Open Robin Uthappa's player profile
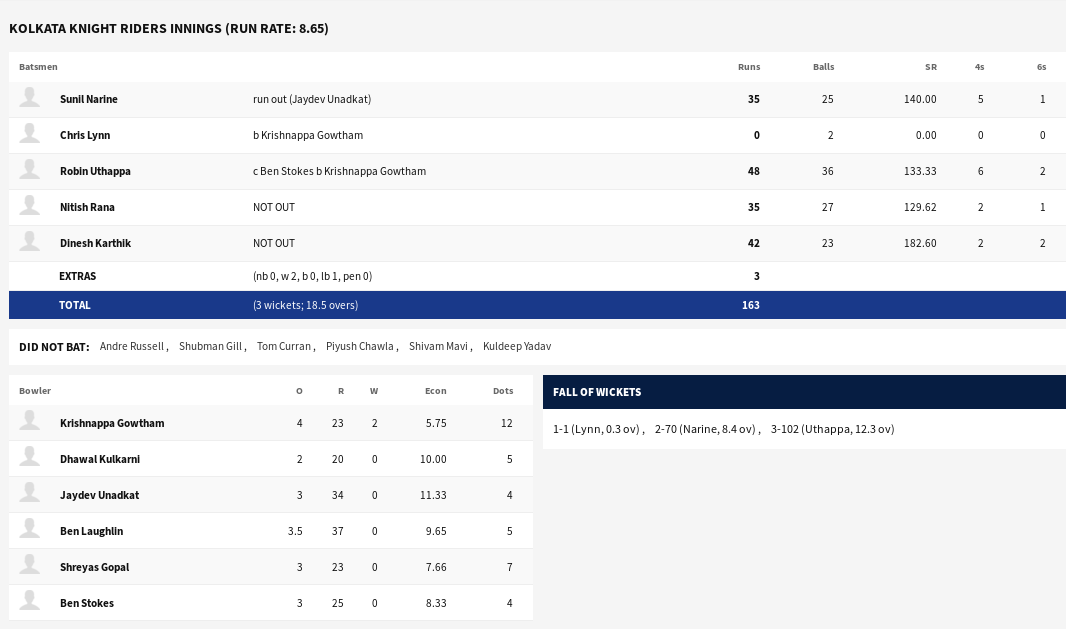 click(95, 171)
